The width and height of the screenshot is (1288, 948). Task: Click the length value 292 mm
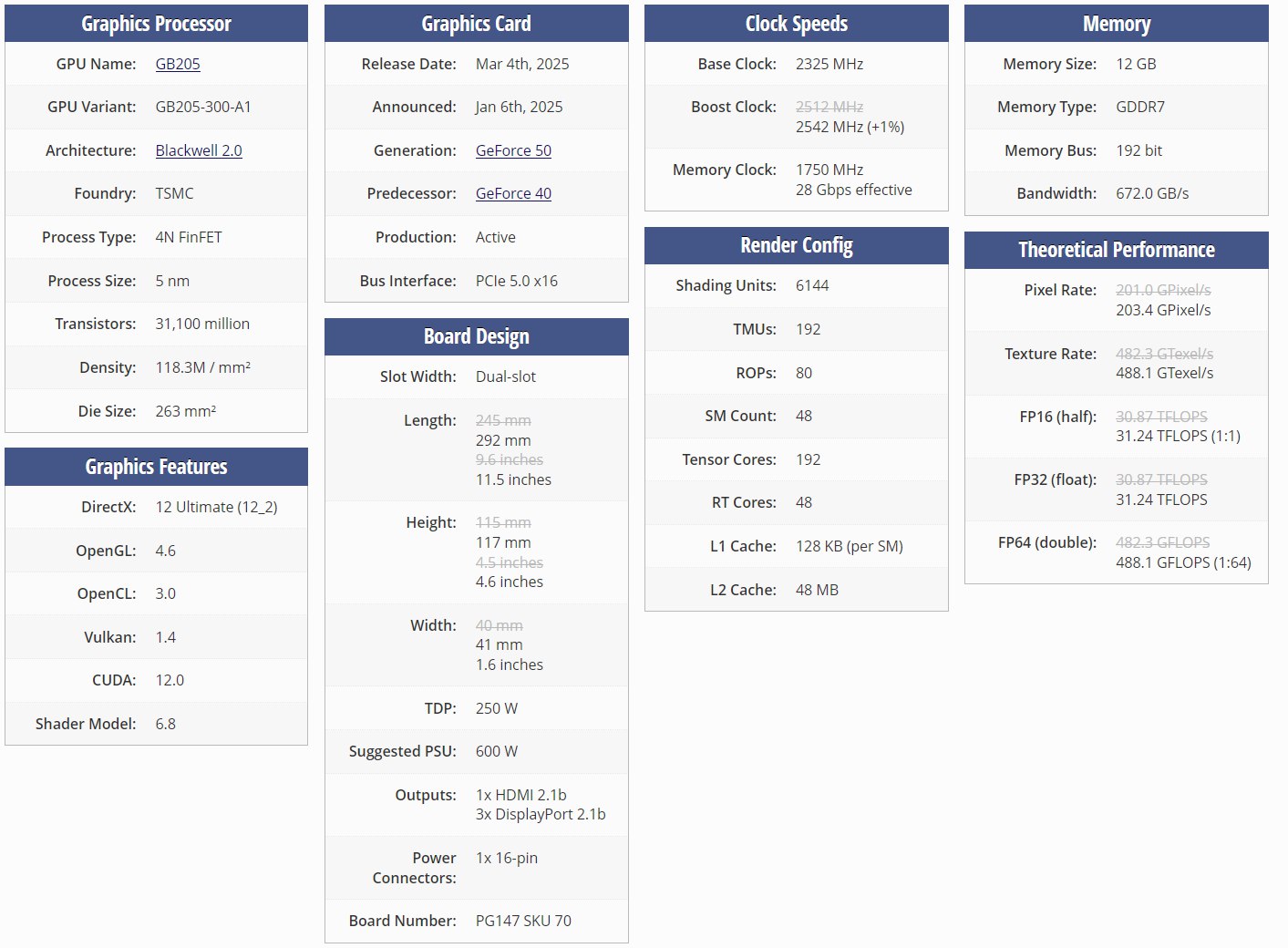tap(503, 440)
